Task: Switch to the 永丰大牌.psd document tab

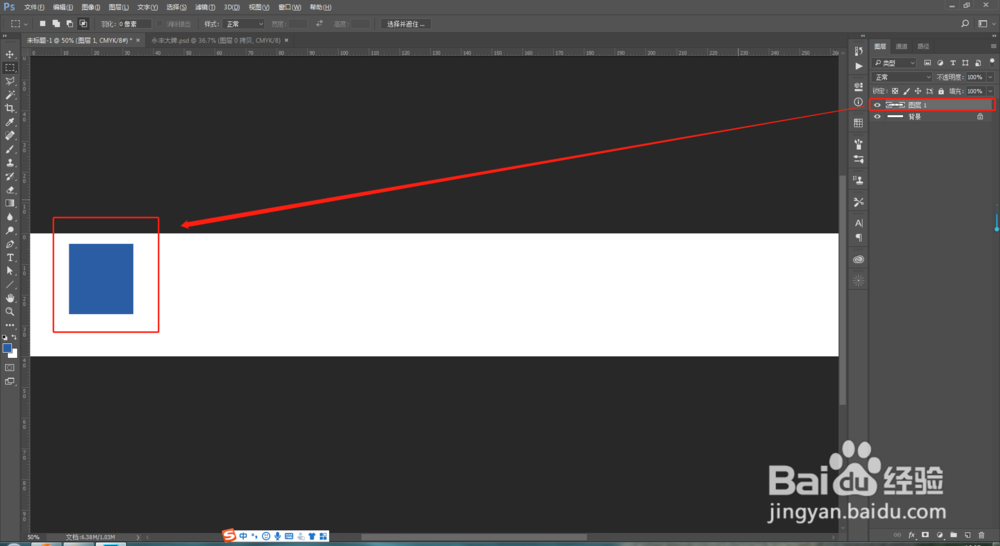Action: click(x=216, y=40)
